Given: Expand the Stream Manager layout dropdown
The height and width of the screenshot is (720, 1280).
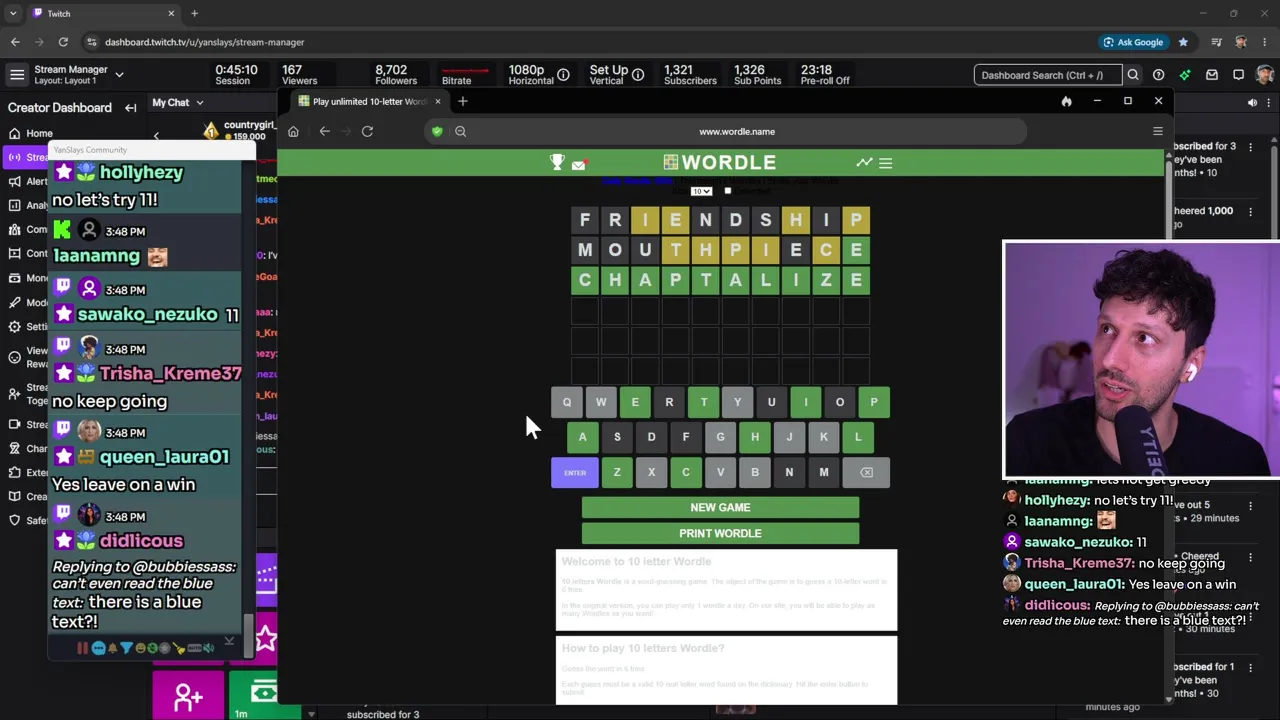Looking at the screenshot, I should [119, 74].
